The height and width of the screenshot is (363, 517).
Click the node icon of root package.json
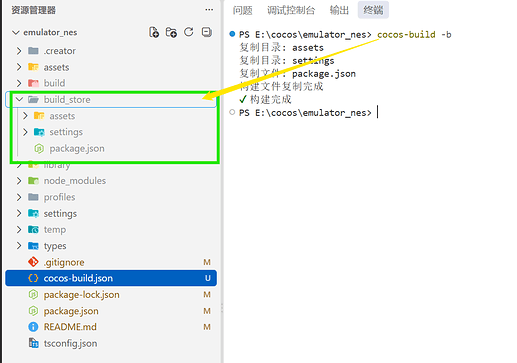(x=33, y=311)
